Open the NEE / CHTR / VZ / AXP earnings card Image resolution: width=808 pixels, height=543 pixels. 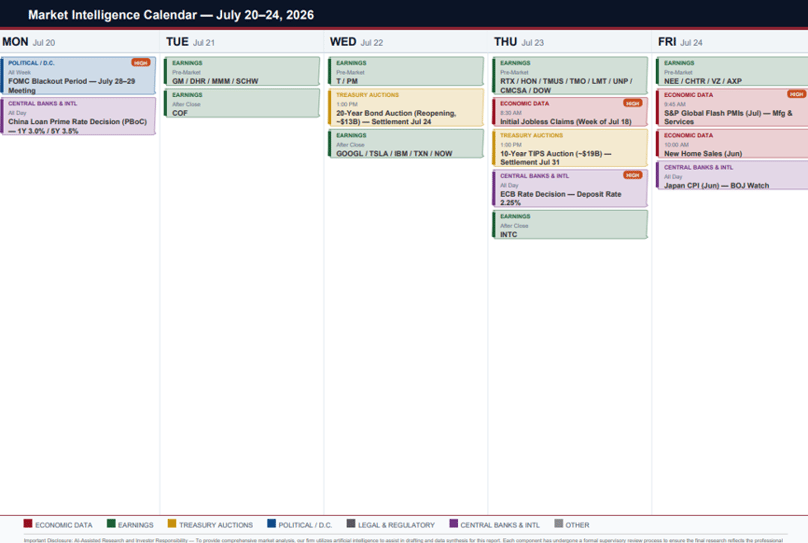[732, 71]
